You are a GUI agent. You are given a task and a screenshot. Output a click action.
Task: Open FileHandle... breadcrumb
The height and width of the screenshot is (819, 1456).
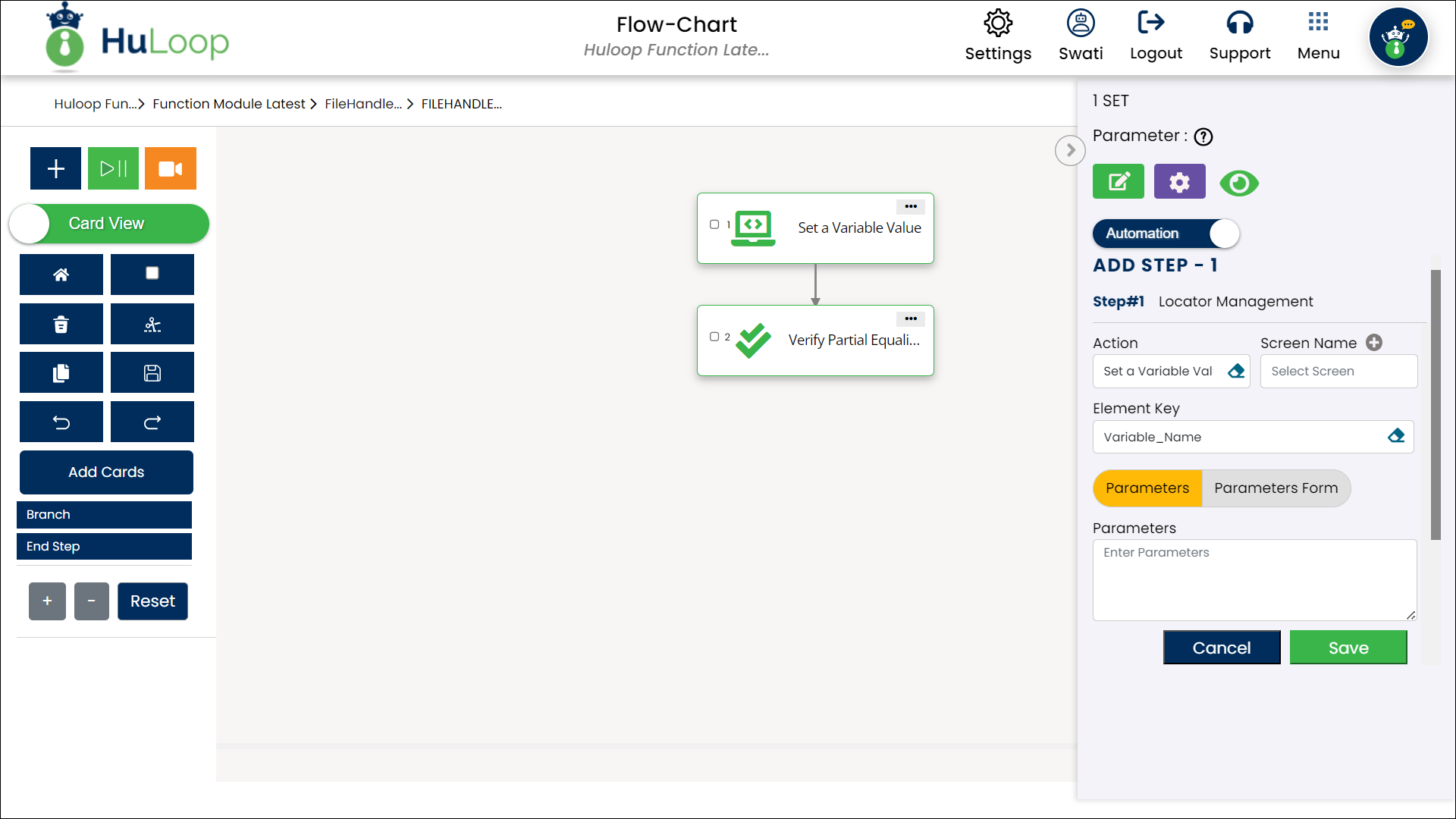(363, 104)
